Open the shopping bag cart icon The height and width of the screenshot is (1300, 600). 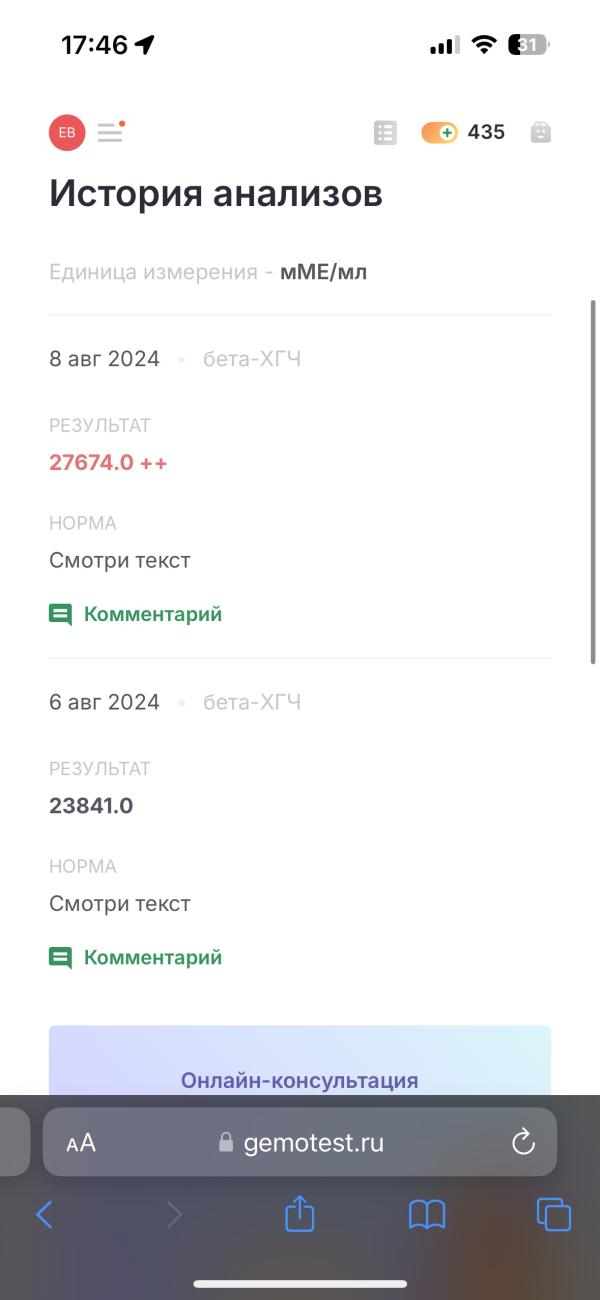point(540,132)
